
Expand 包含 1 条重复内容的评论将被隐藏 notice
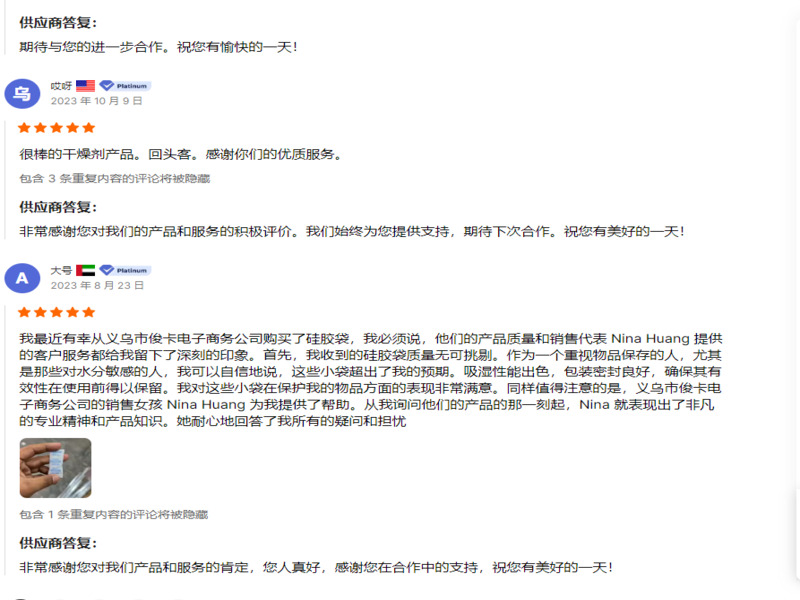tap(114, 514)
